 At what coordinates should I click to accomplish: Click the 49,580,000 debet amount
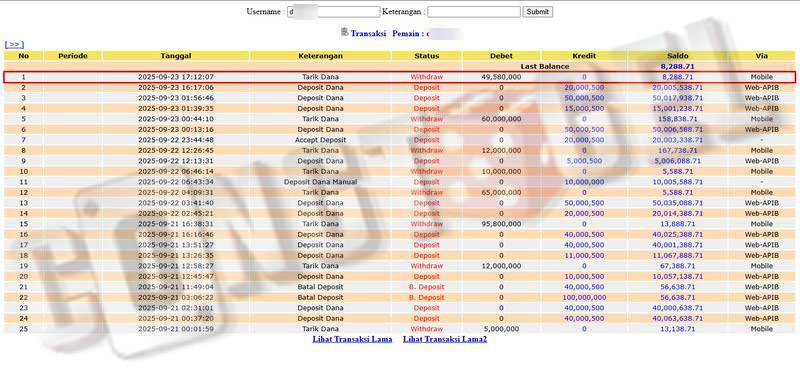click(501, 77)
